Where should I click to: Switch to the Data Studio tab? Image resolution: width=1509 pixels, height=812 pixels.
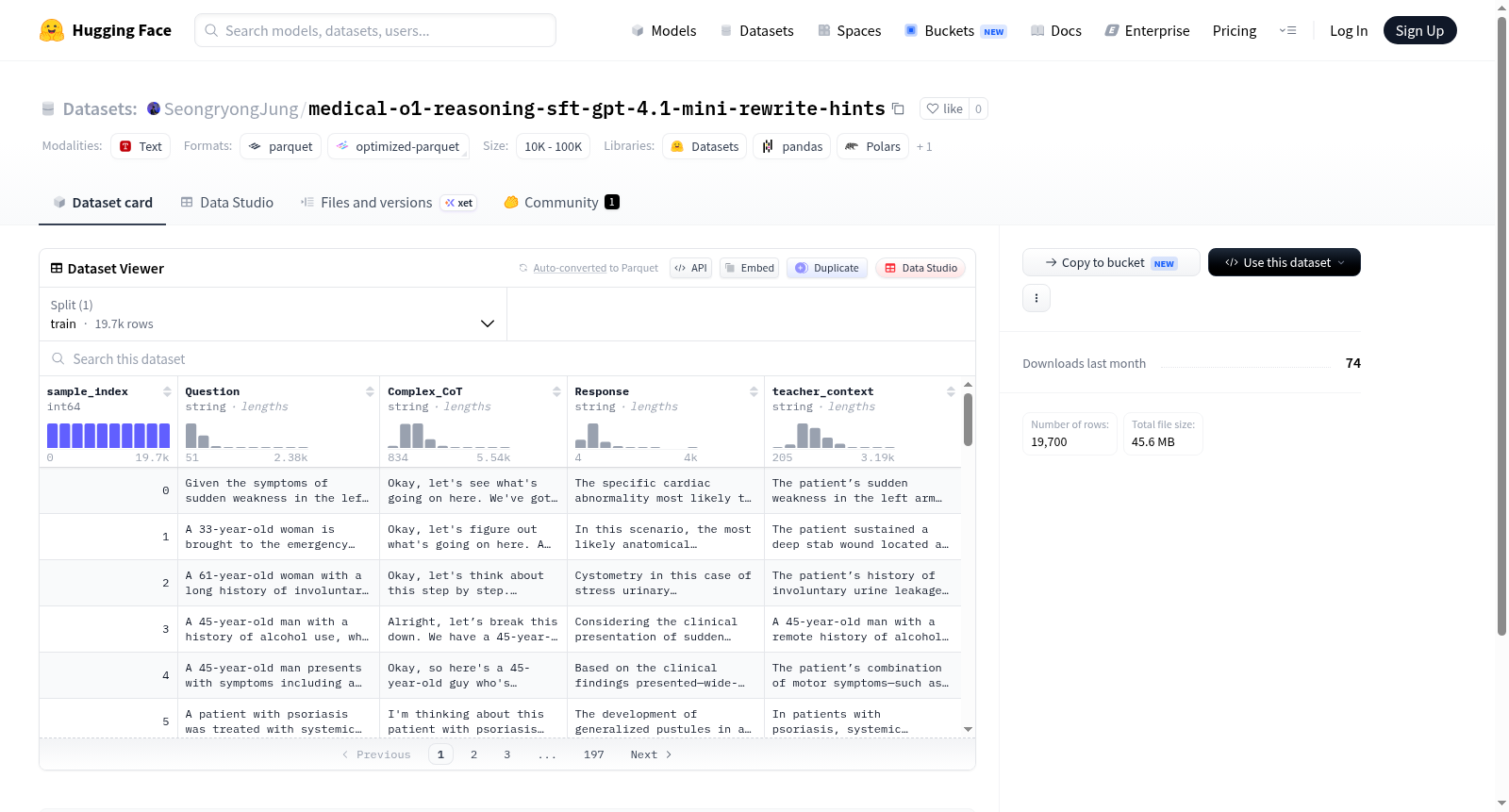[227, 203]
